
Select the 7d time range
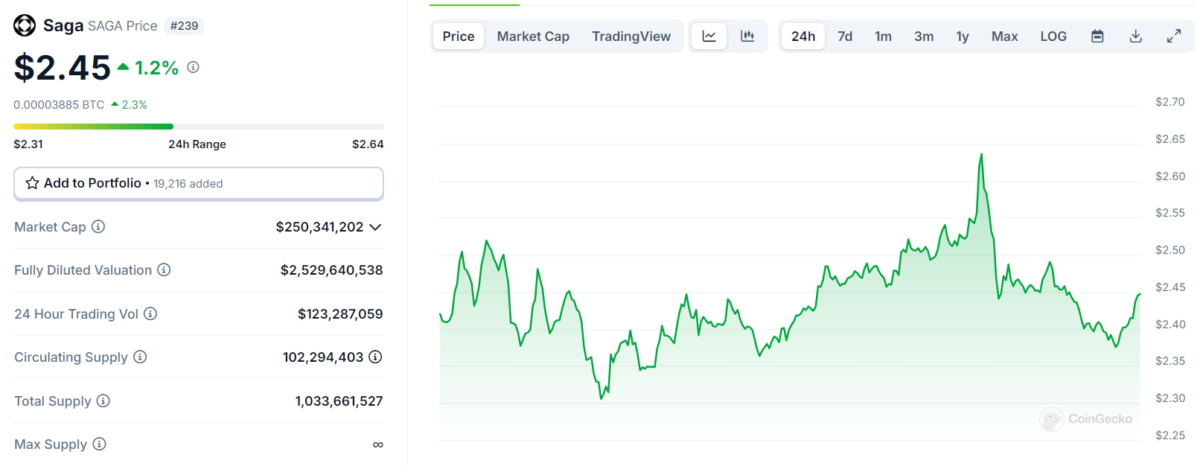click(x=845, y=36)
